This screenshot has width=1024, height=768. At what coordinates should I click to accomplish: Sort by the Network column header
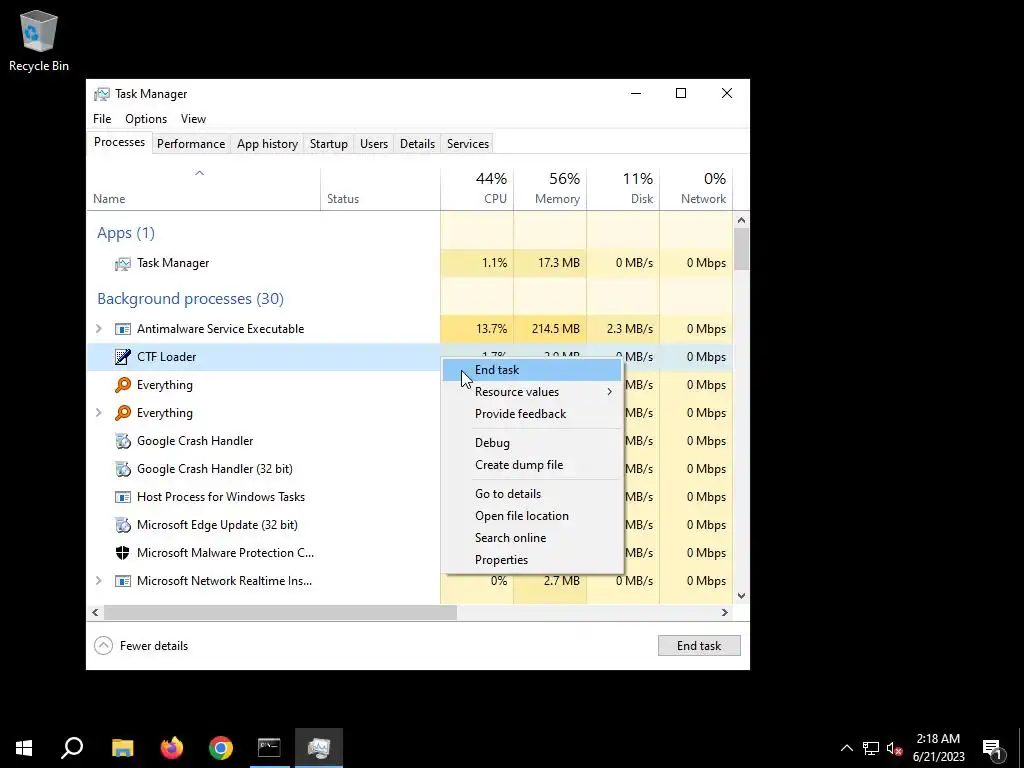(x=696, y=189)
